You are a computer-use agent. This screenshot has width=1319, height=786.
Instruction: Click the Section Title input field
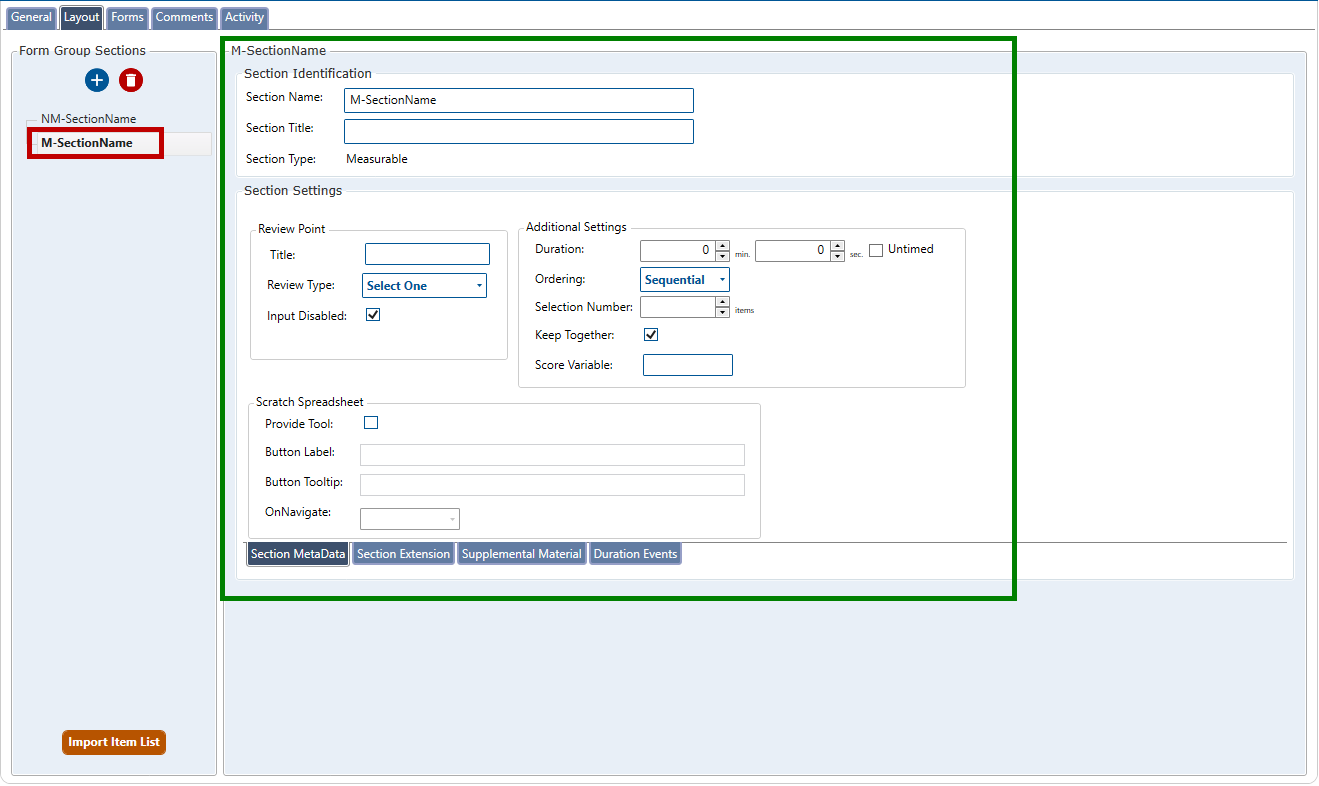click(518, 132)
